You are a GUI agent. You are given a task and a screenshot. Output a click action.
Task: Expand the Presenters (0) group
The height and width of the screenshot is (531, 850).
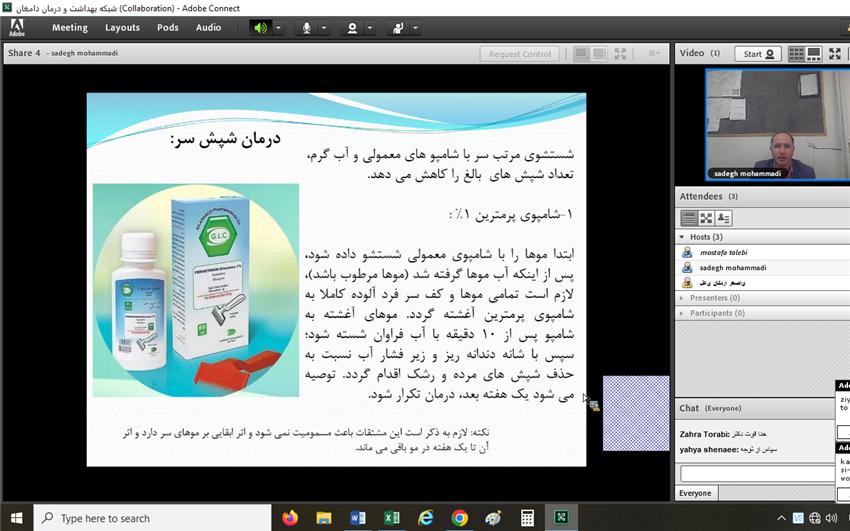coord(682,298)
